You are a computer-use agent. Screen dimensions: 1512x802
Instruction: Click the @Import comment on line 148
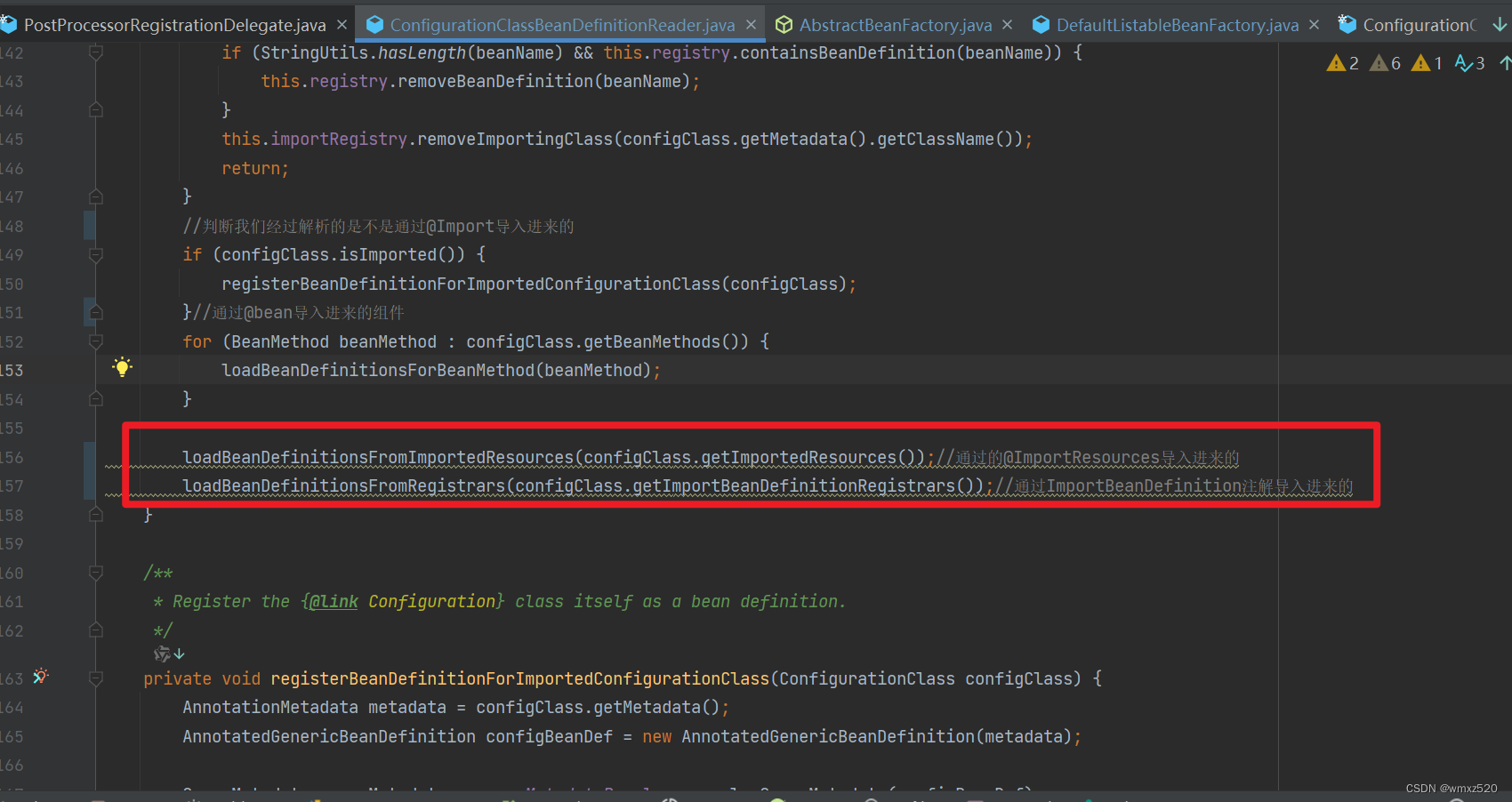pyautogui.click(x=379, y=226)
